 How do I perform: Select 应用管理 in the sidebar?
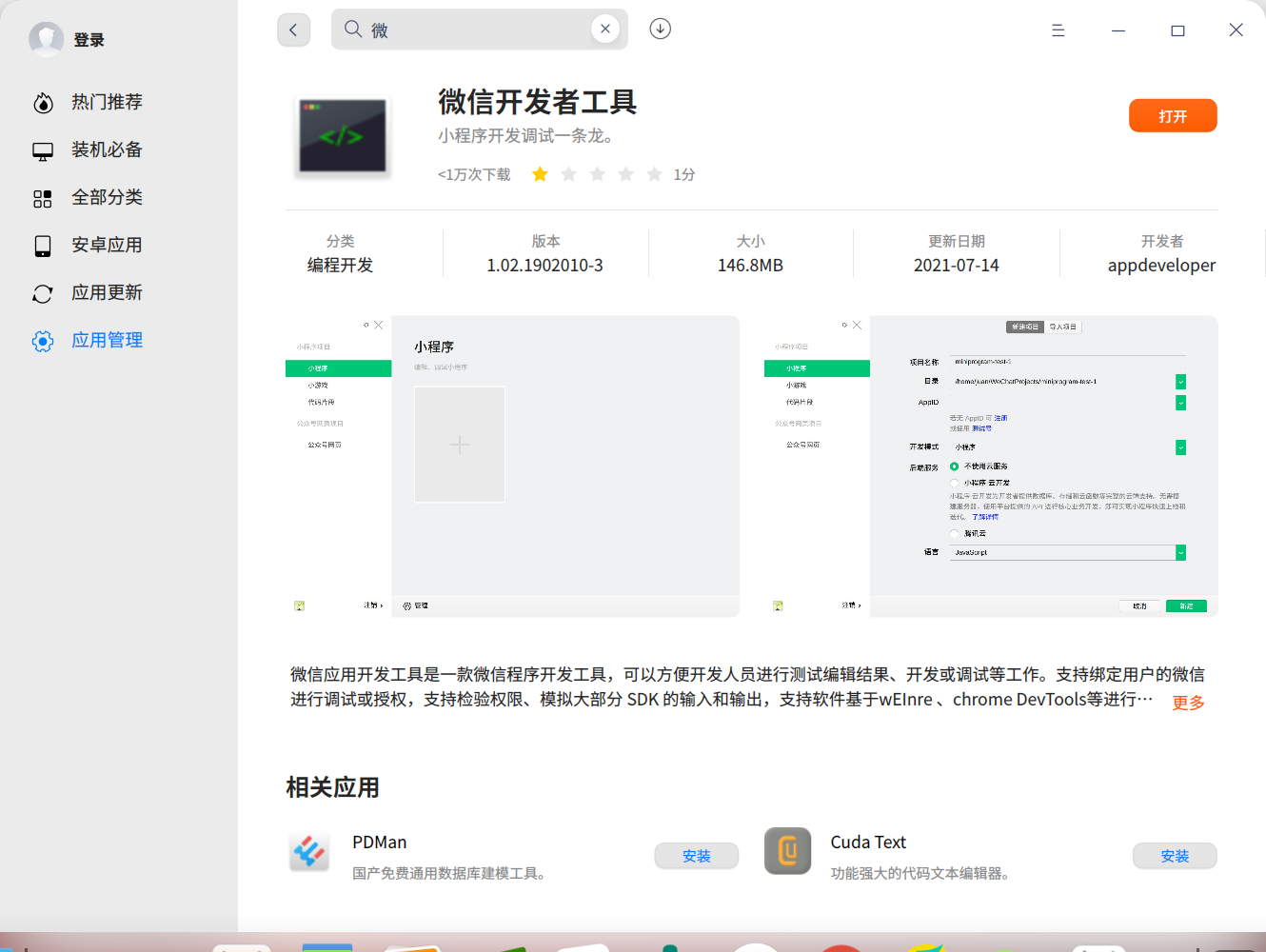[x=107, y=340]
